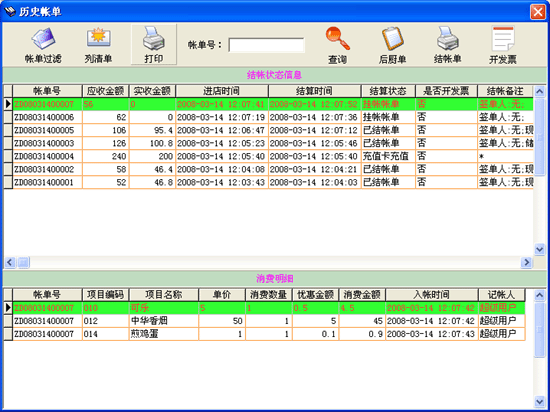
Task: Run the 查询 magnifier search
Action: [337, 46]
